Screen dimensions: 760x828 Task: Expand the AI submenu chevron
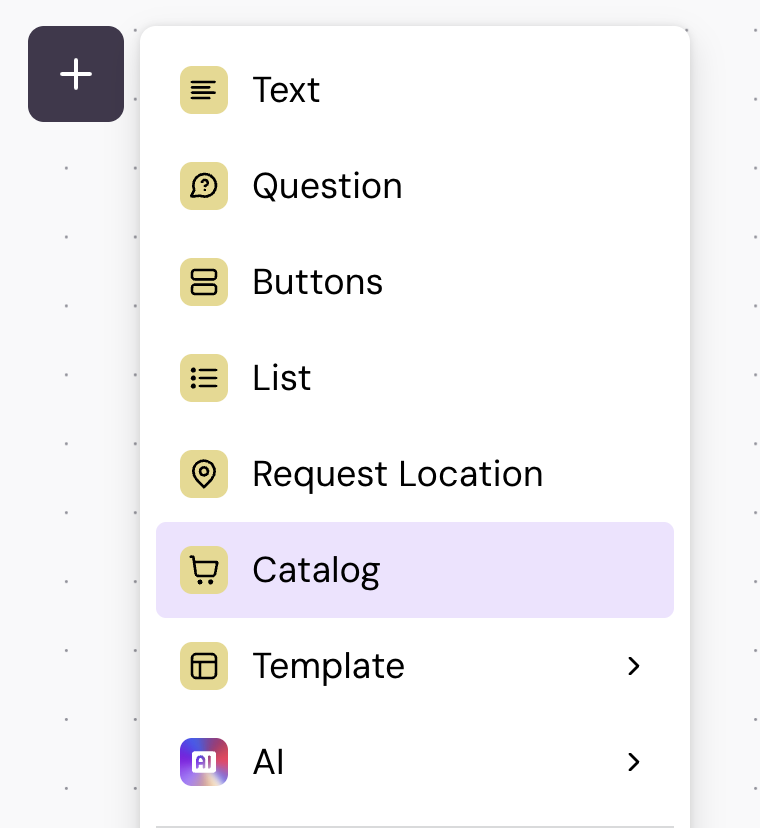pos(633,762)
